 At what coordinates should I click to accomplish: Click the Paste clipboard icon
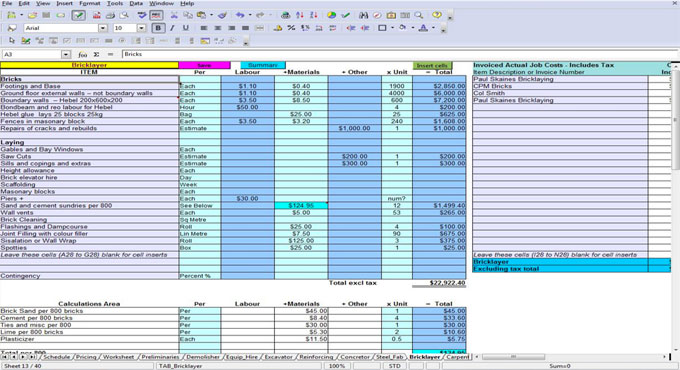(201, 15)
